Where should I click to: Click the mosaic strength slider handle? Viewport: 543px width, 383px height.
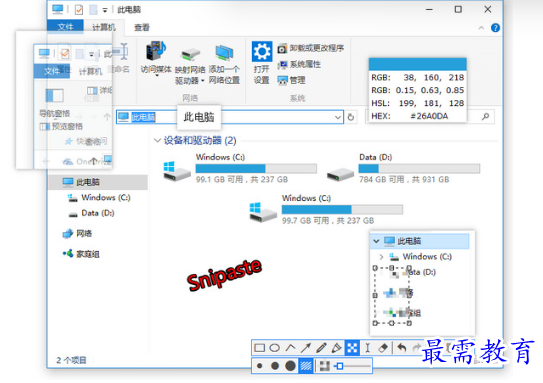click(339, 366)
